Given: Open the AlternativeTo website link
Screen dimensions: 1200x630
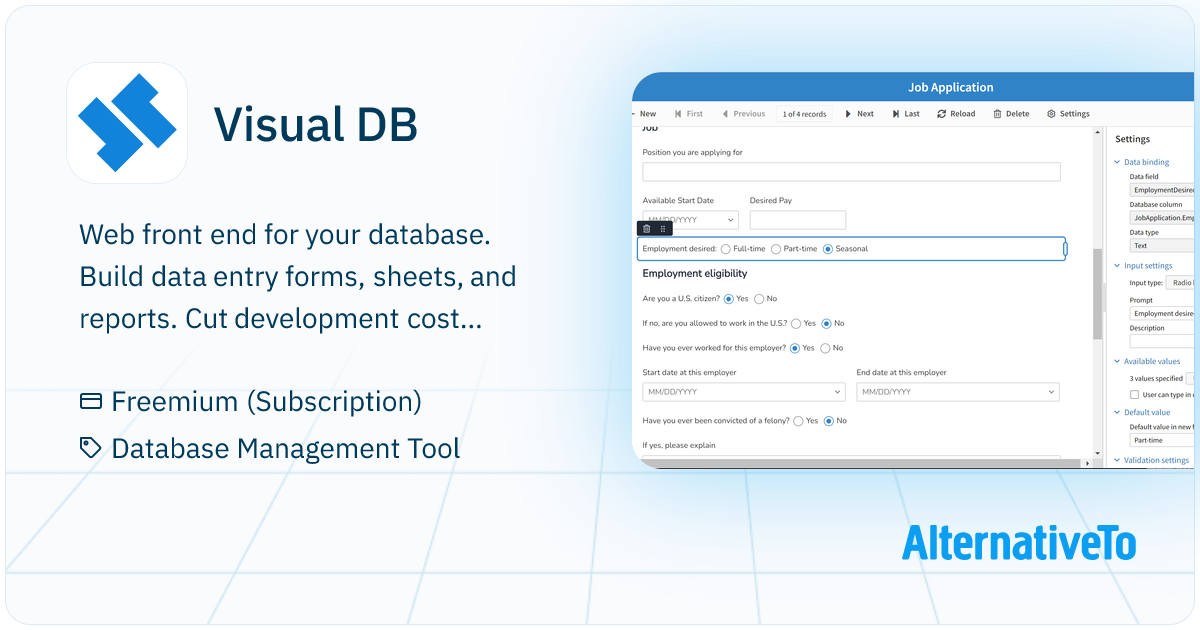Looking at the screenshot, I should pyautogui.click(x=1018, y=545).
